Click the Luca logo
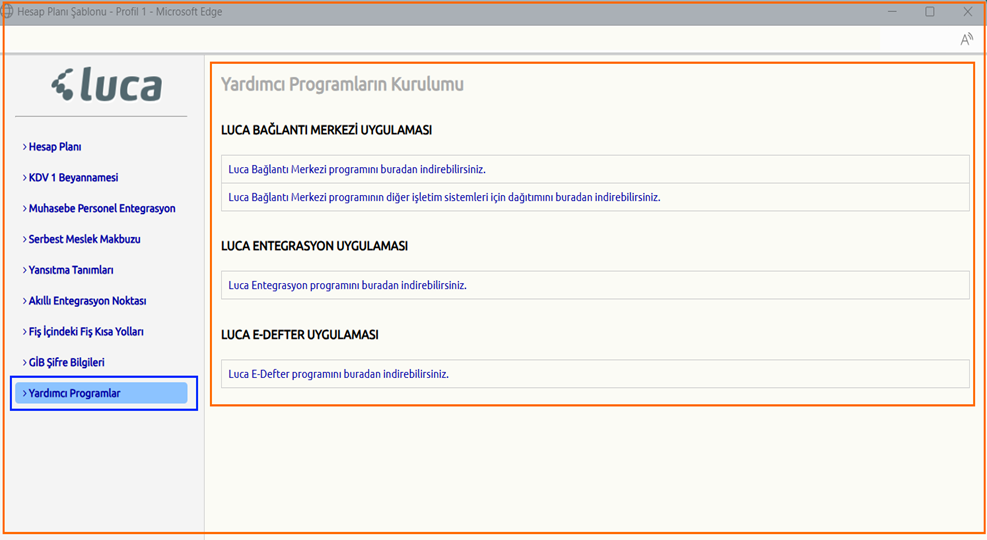The height and width of the screenshot is (540, 987). [x=107, y=85]
